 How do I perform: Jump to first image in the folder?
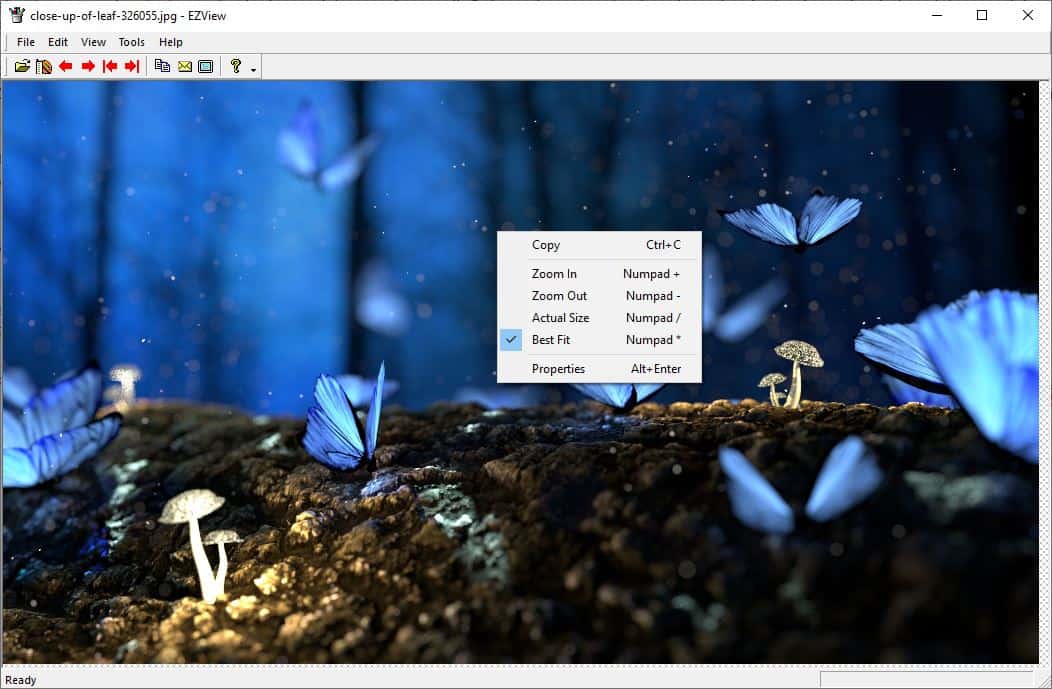point(112,66)
